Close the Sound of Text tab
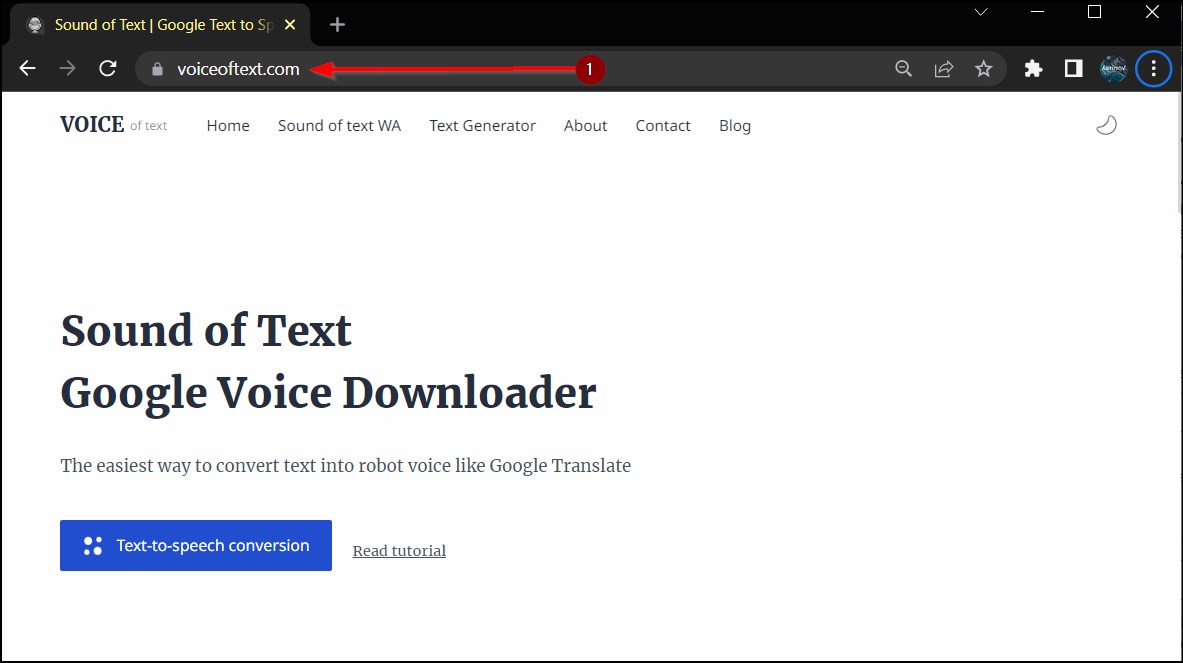 pyautogui.click(x=290, y=25)
